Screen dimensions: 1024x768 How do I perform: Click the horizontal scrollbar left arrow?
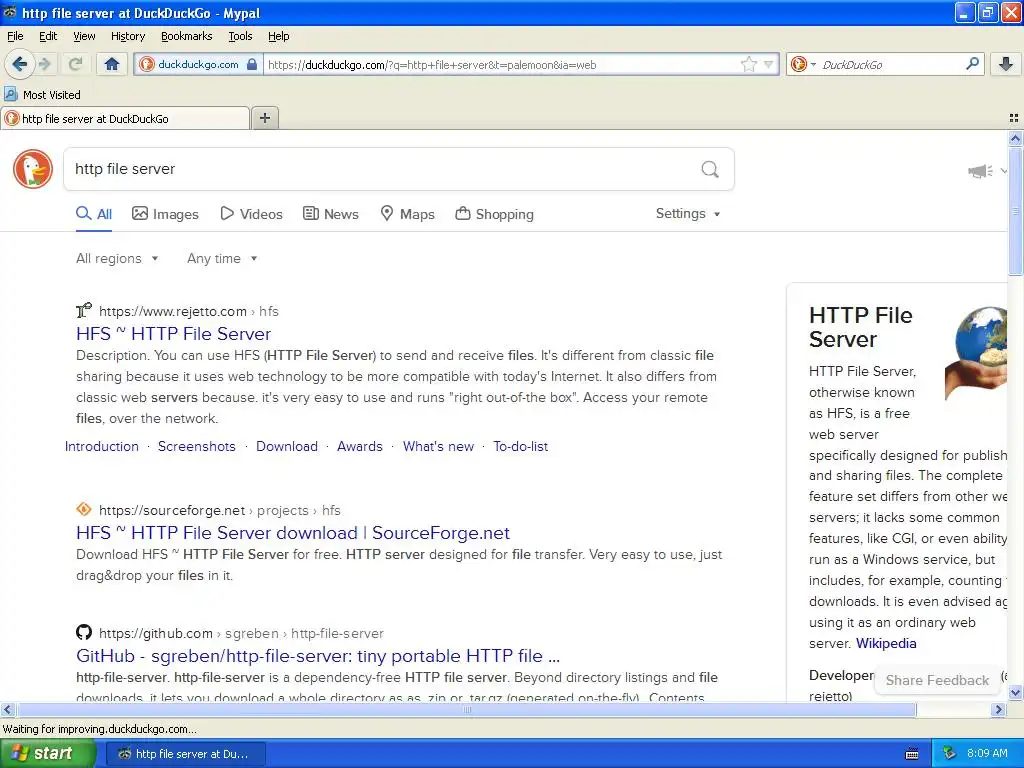click(x=7, y=709)
